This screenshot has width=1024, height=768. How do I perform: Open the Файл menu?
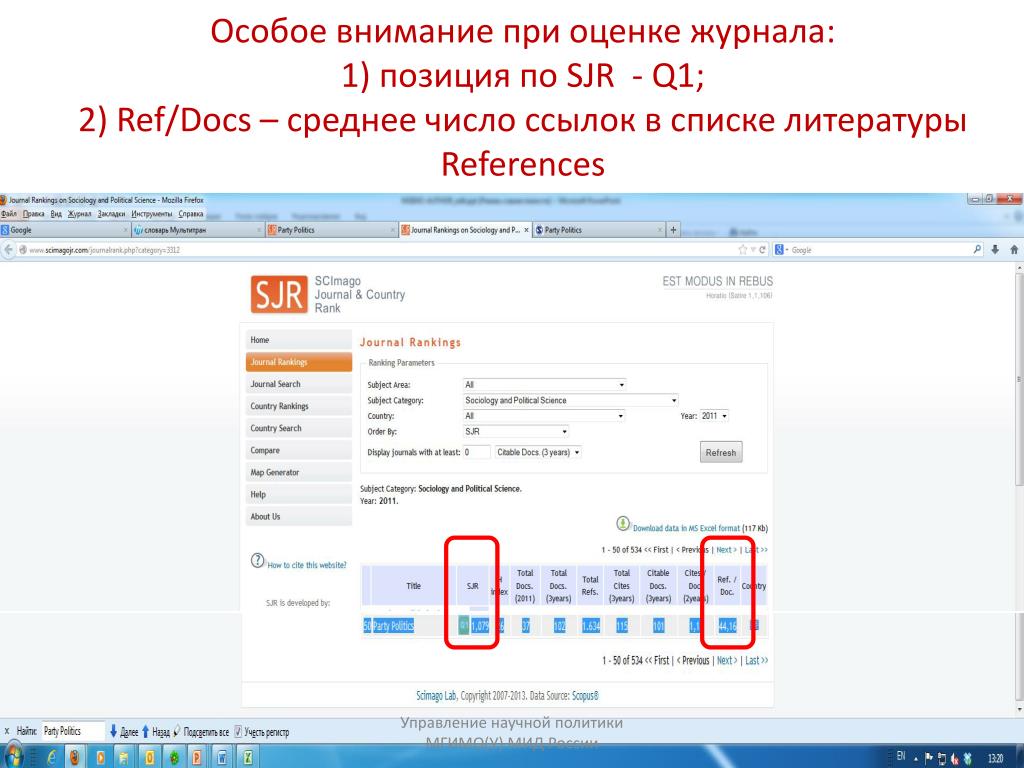point(8,214)
